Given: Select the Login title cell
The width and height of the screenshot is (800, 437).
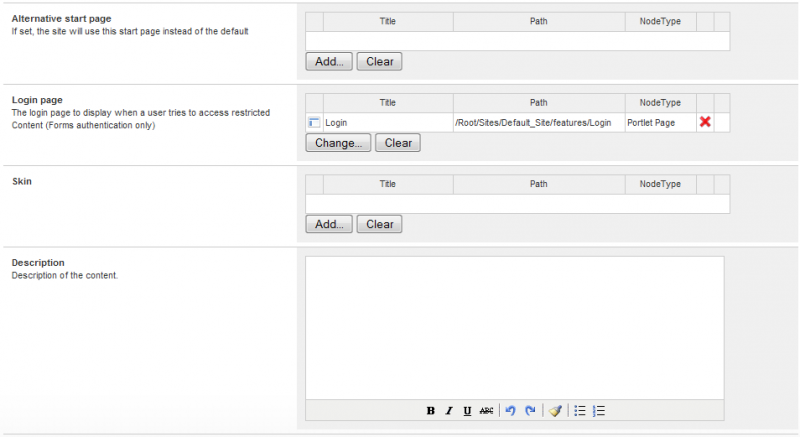Looking at the screenshot, I should [x=388, y=122].
